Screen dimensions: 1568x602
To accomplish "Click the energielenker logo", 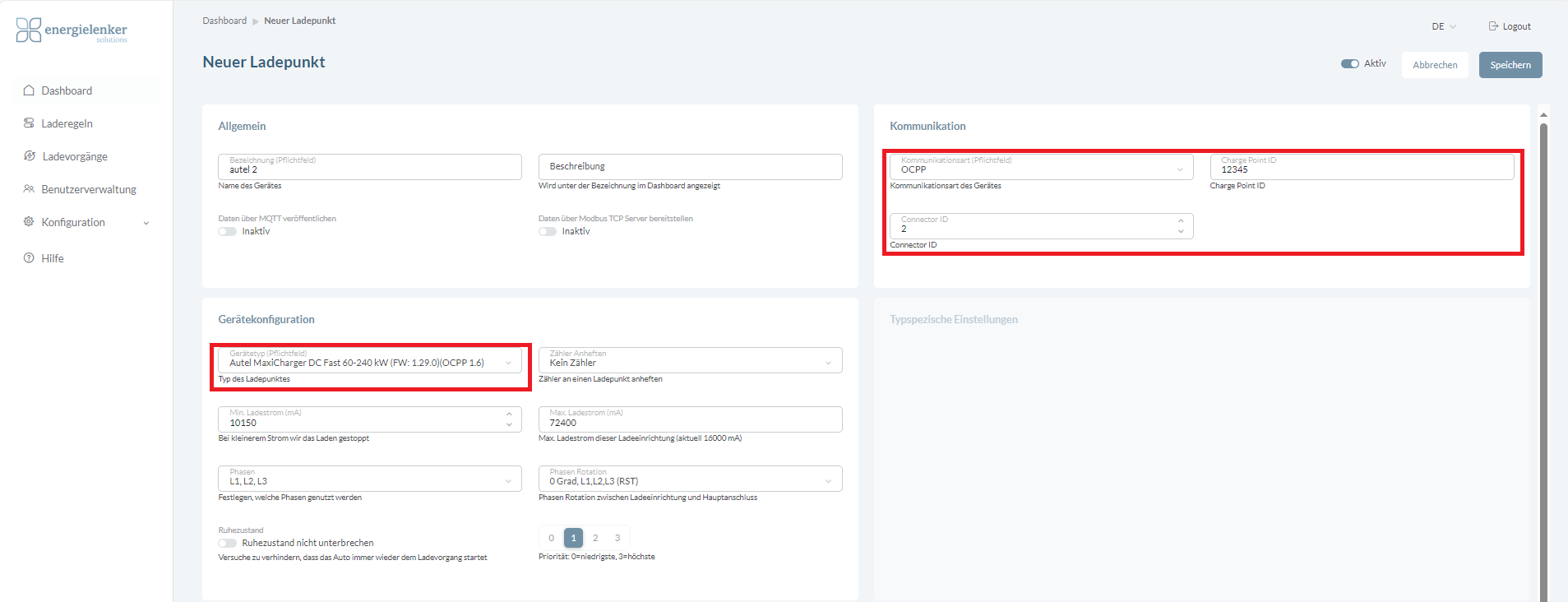I will (x=72, y=30).
